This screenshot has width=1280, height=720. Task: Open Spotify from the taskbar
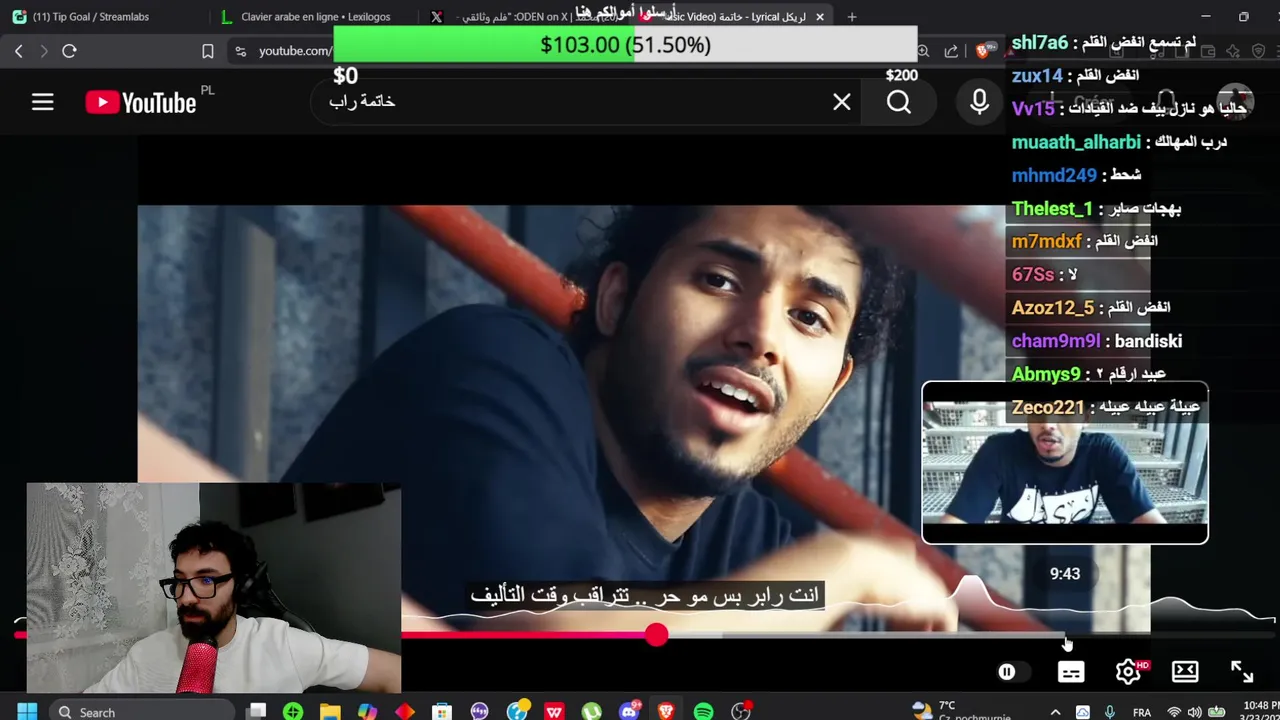[x=704, y=712]
